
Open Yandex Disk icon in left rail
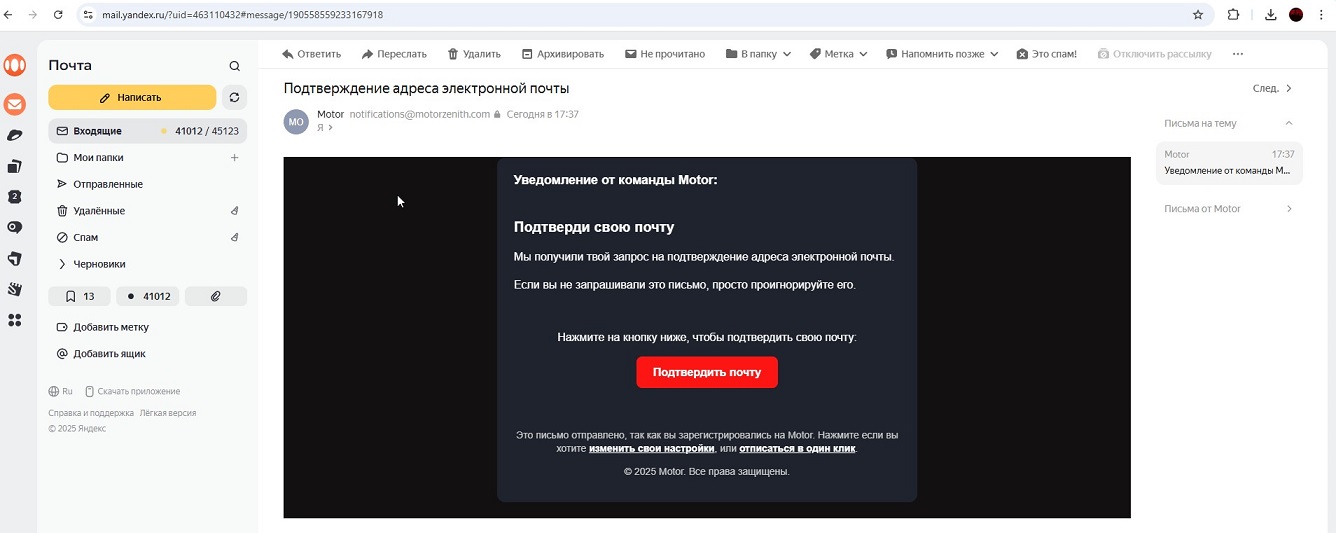[15, 135]
